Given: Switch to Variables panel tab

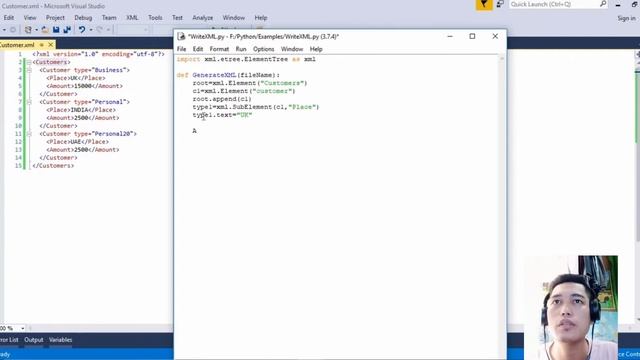Looking at the screenshot, I should [x=60, y=340].
